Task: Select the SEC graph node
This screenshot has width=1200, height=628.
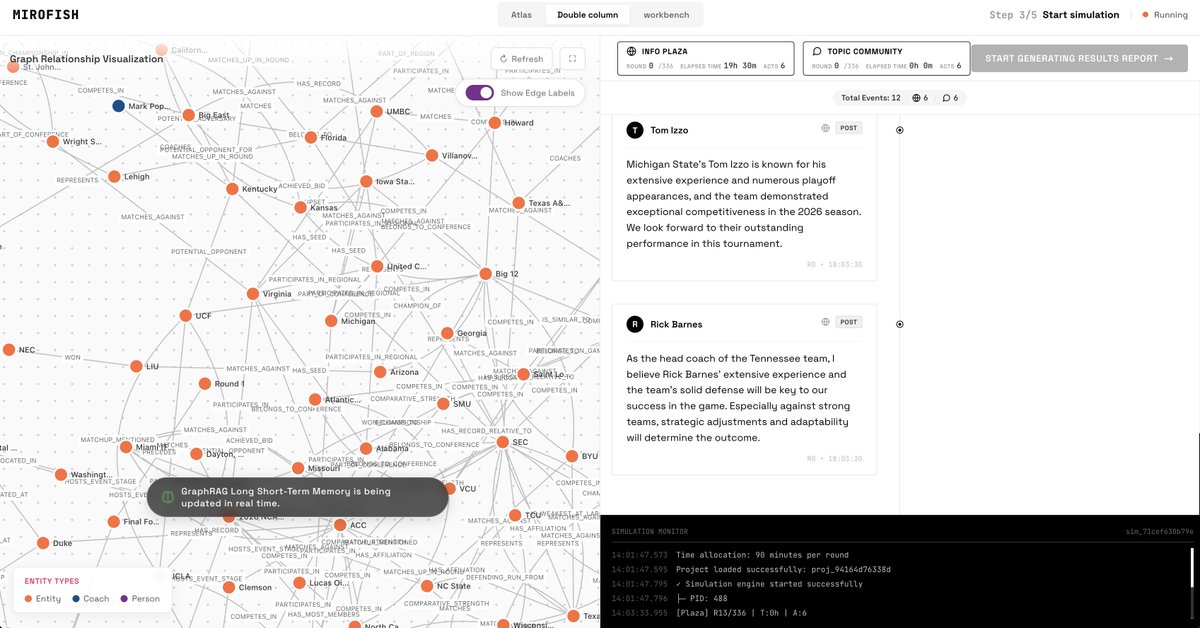Action: pyautogui.click(x=503, y=441)
